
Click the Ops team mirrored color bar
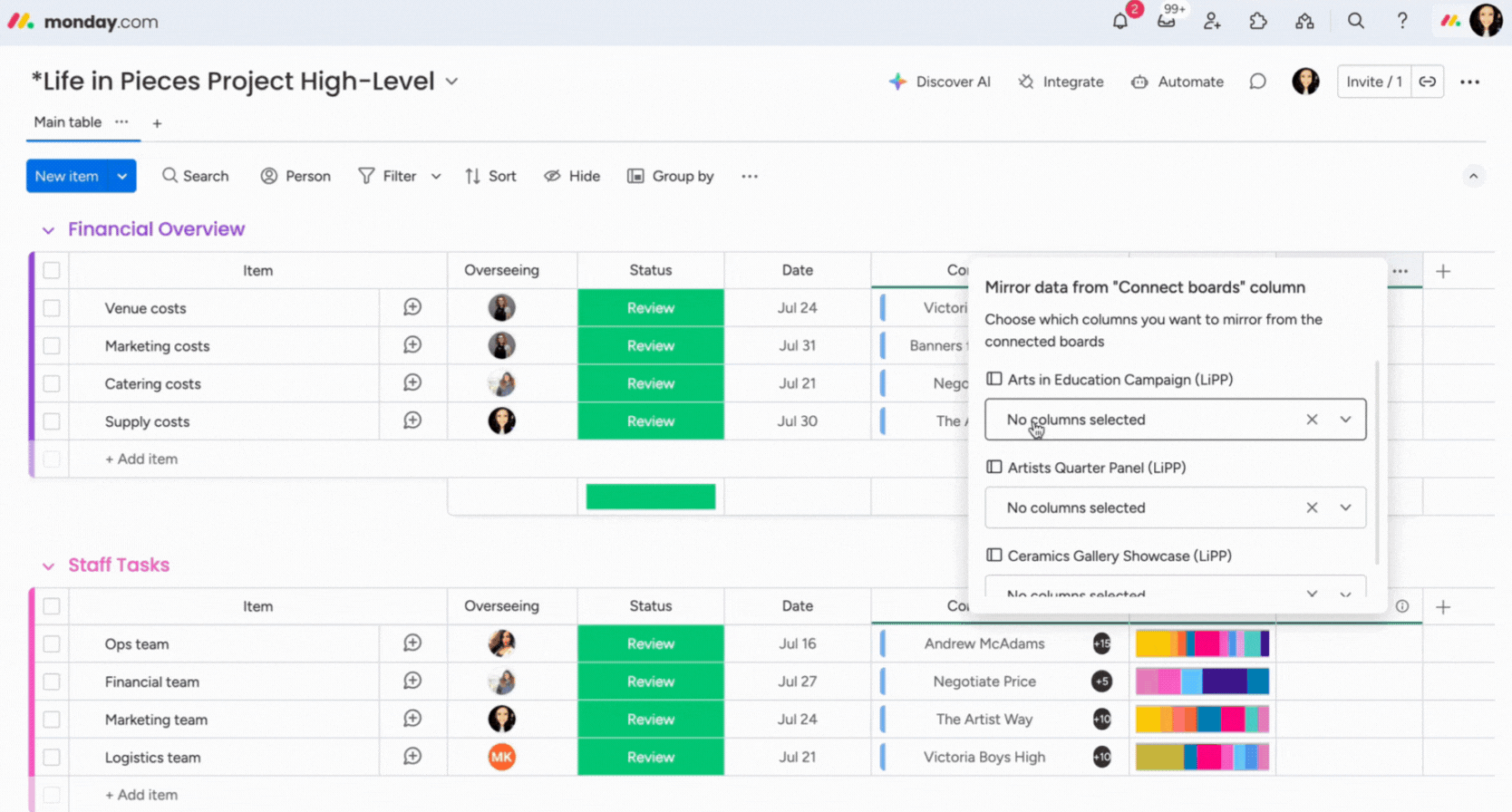pos(1202,643)
